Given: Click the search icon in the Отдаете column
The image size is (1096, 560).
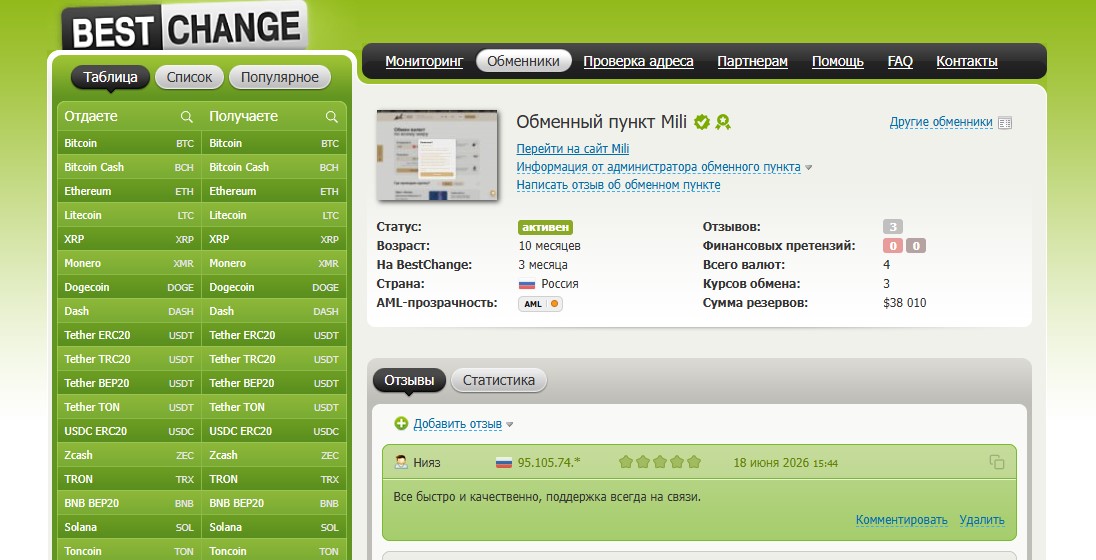Looking at the screenshot, I should (187, 117).
